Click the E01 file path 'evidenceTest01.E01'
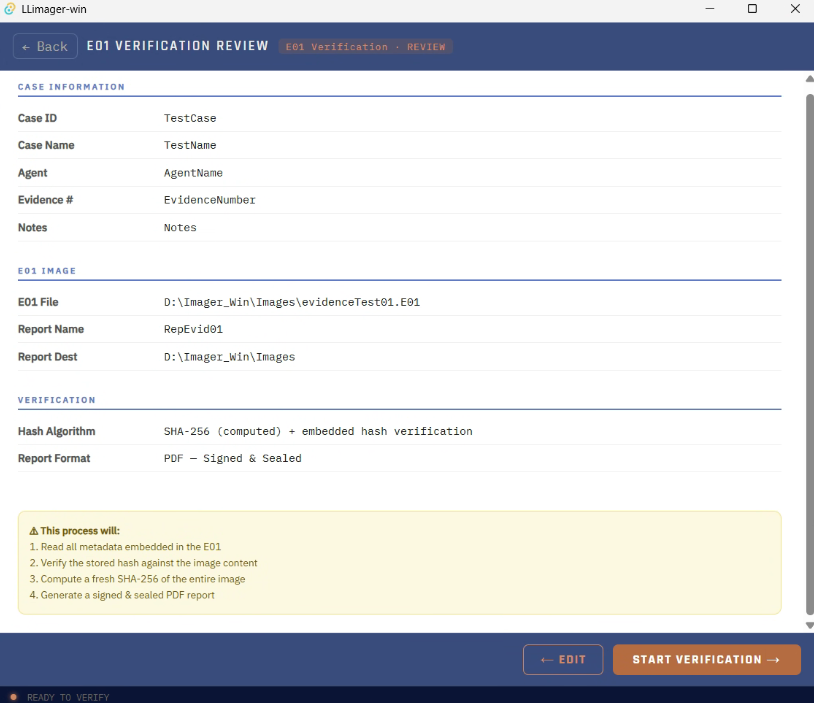This screenshot has height=703, width=814. tap(292, 302)
